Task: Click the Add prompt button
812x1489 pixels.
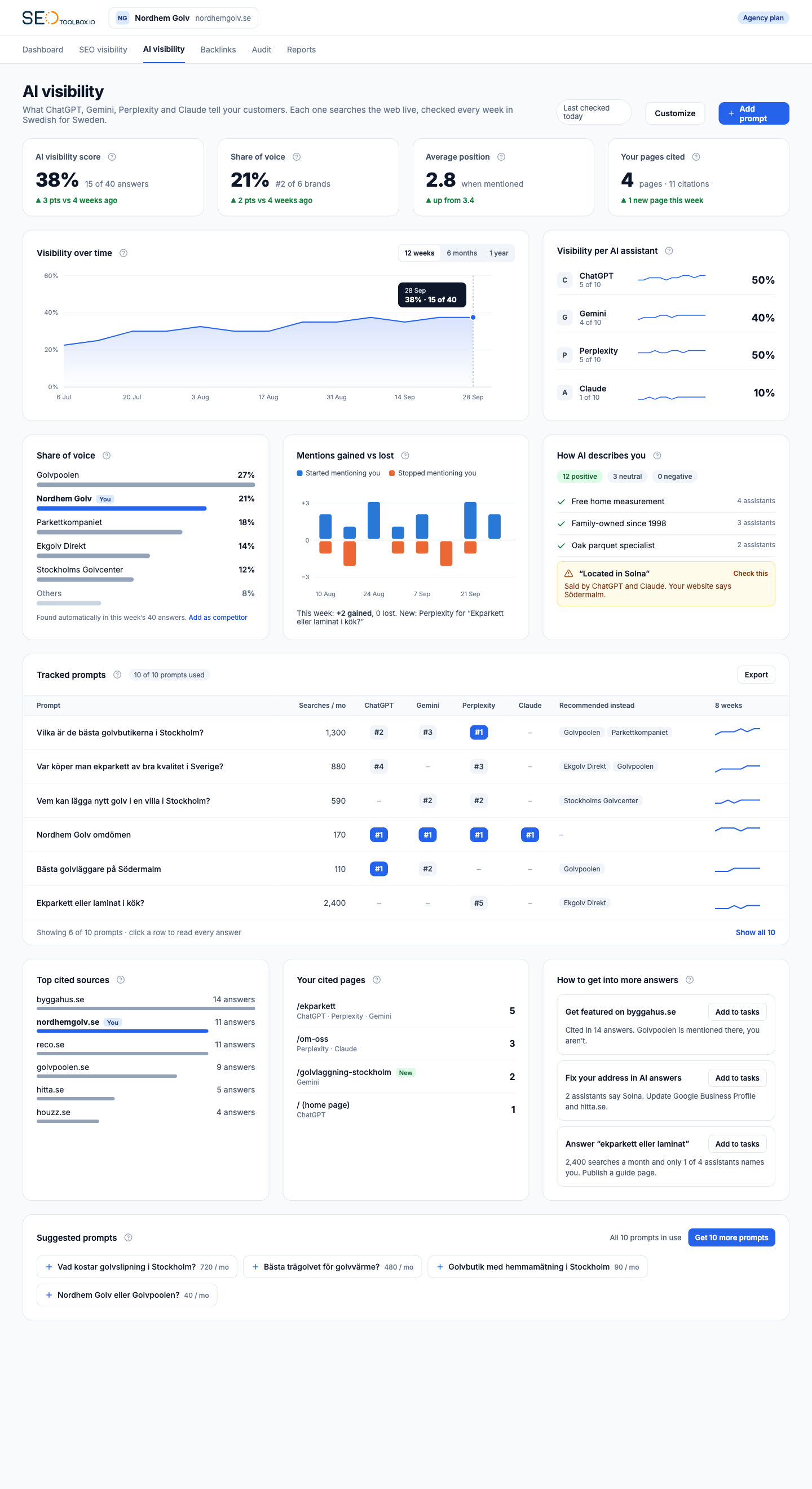Action: (753, 113)
